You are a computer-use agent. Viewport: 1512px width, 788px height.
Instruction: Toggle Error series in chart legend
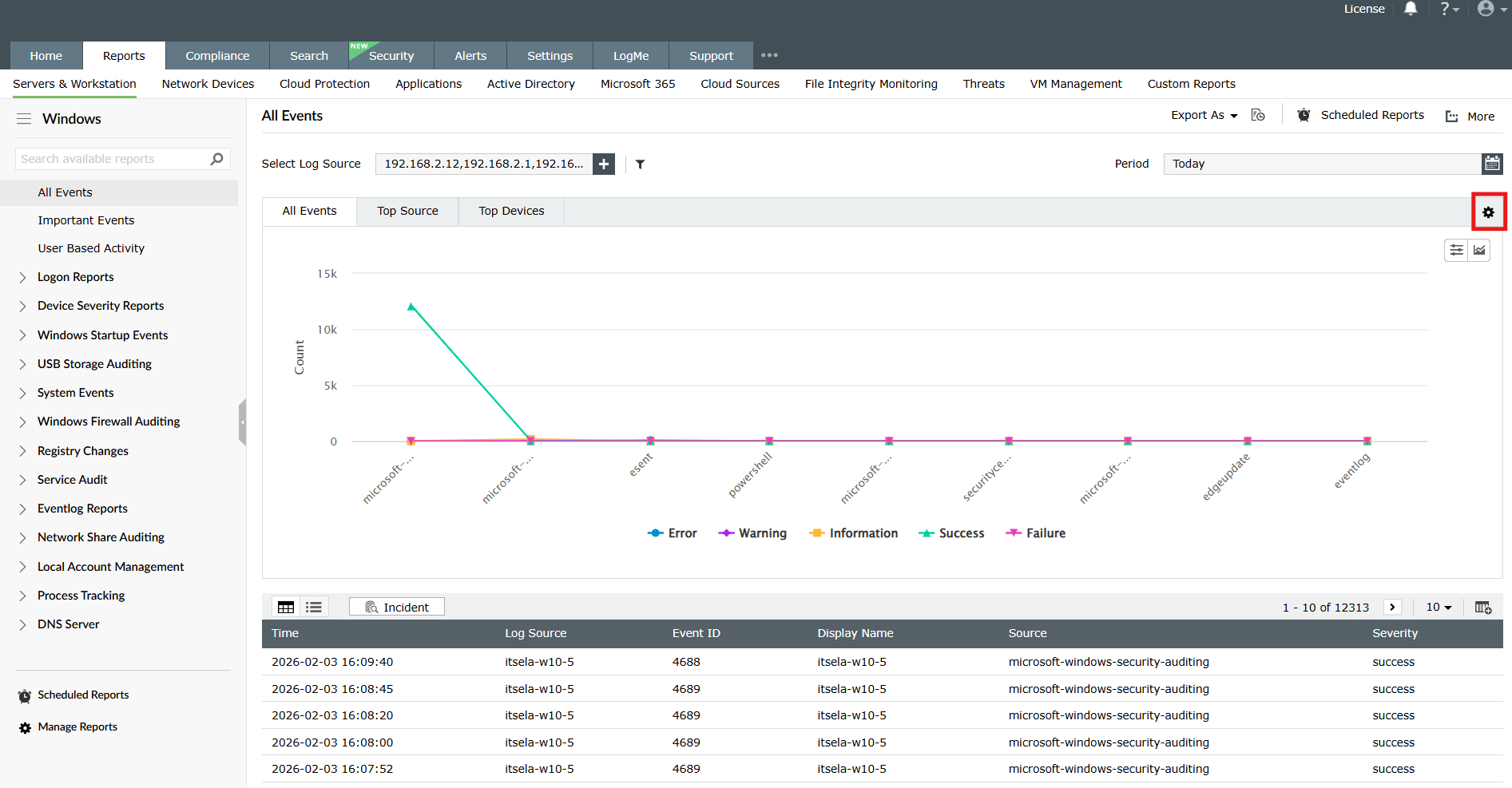pyautogui.click(x=673, y=533)
